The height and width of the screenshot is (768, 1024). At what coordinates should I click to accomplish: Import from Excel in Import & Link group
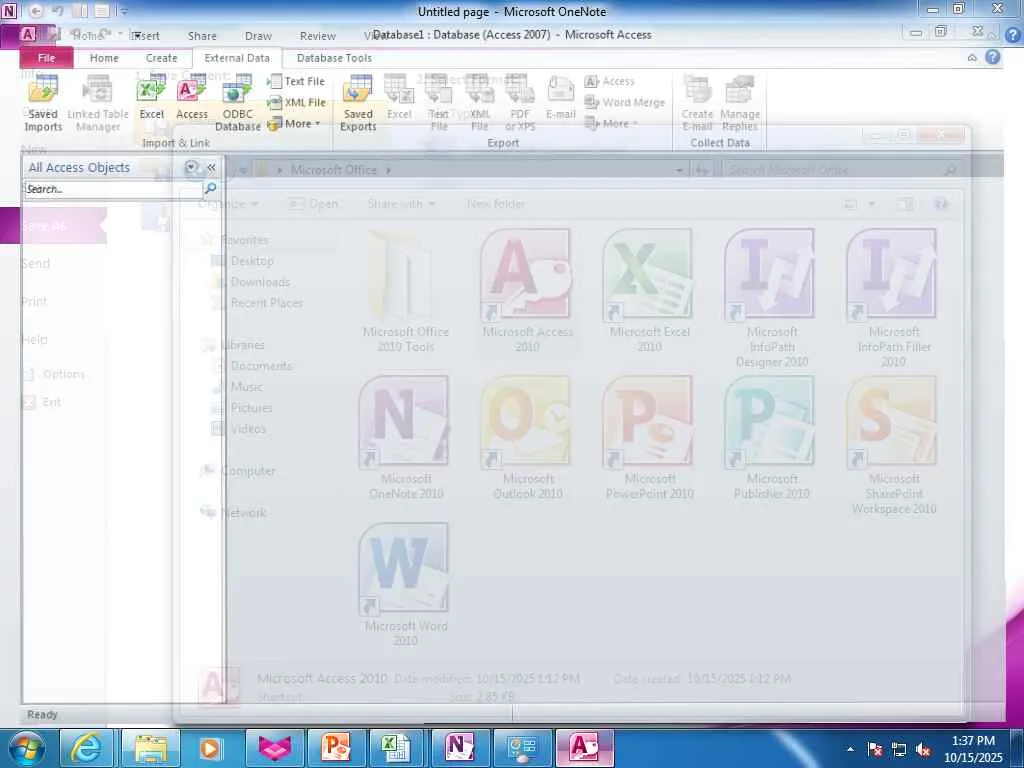pyautogui.click(x=152, y=98)
